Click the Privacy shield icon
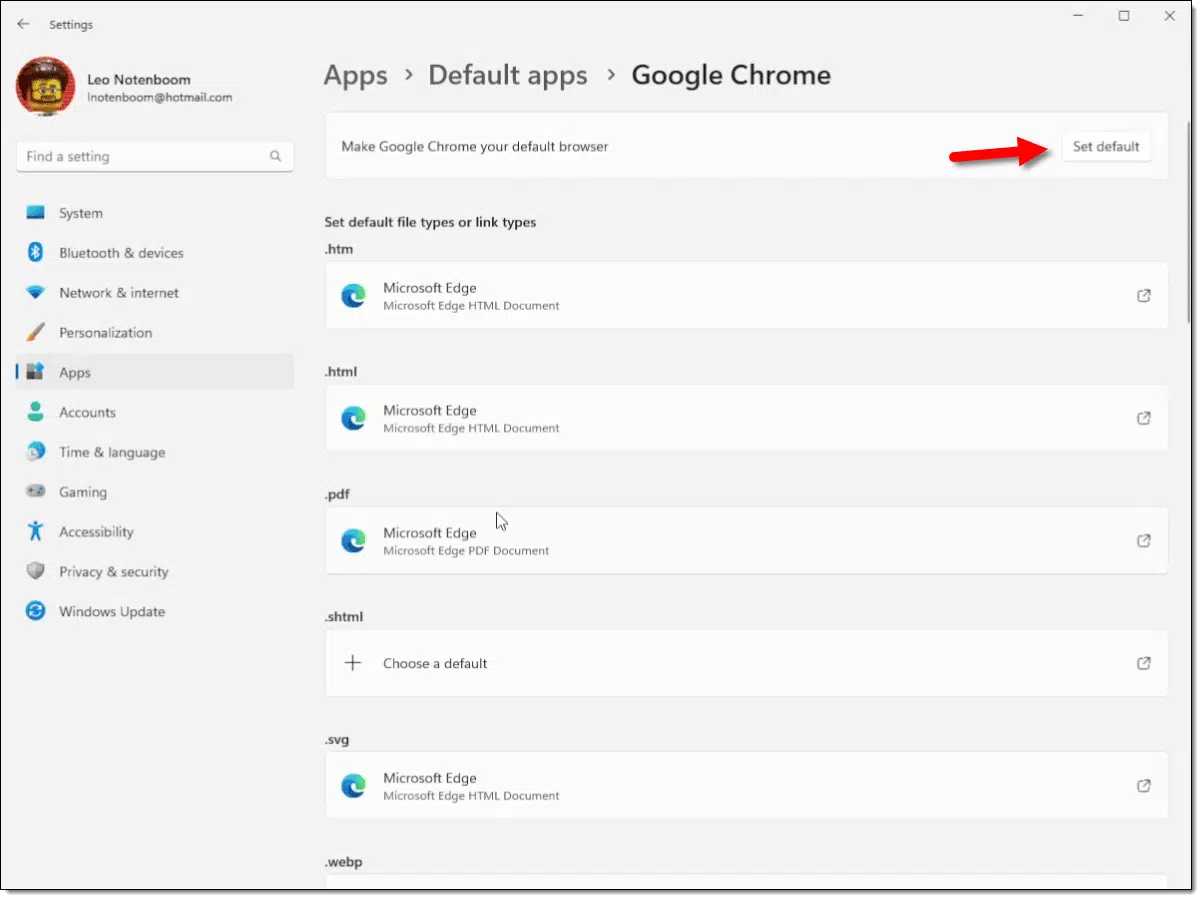 pos(36,571)
